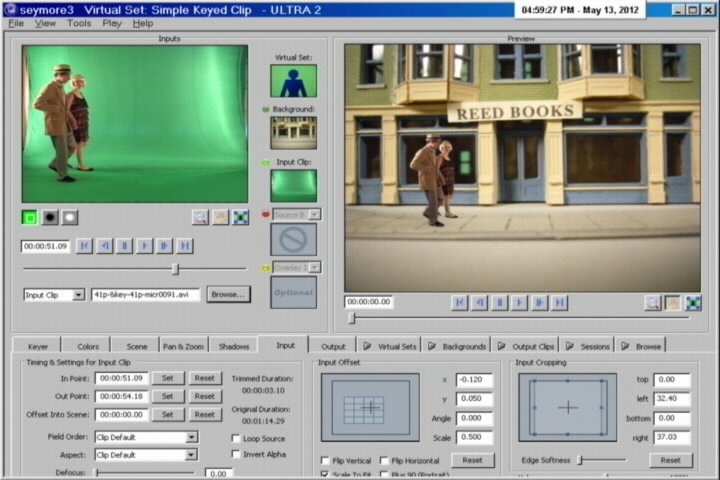The height and width of the screenshot is (480, 720).
Task: Switch to the Keyer tab
Action: pos(38,346)
